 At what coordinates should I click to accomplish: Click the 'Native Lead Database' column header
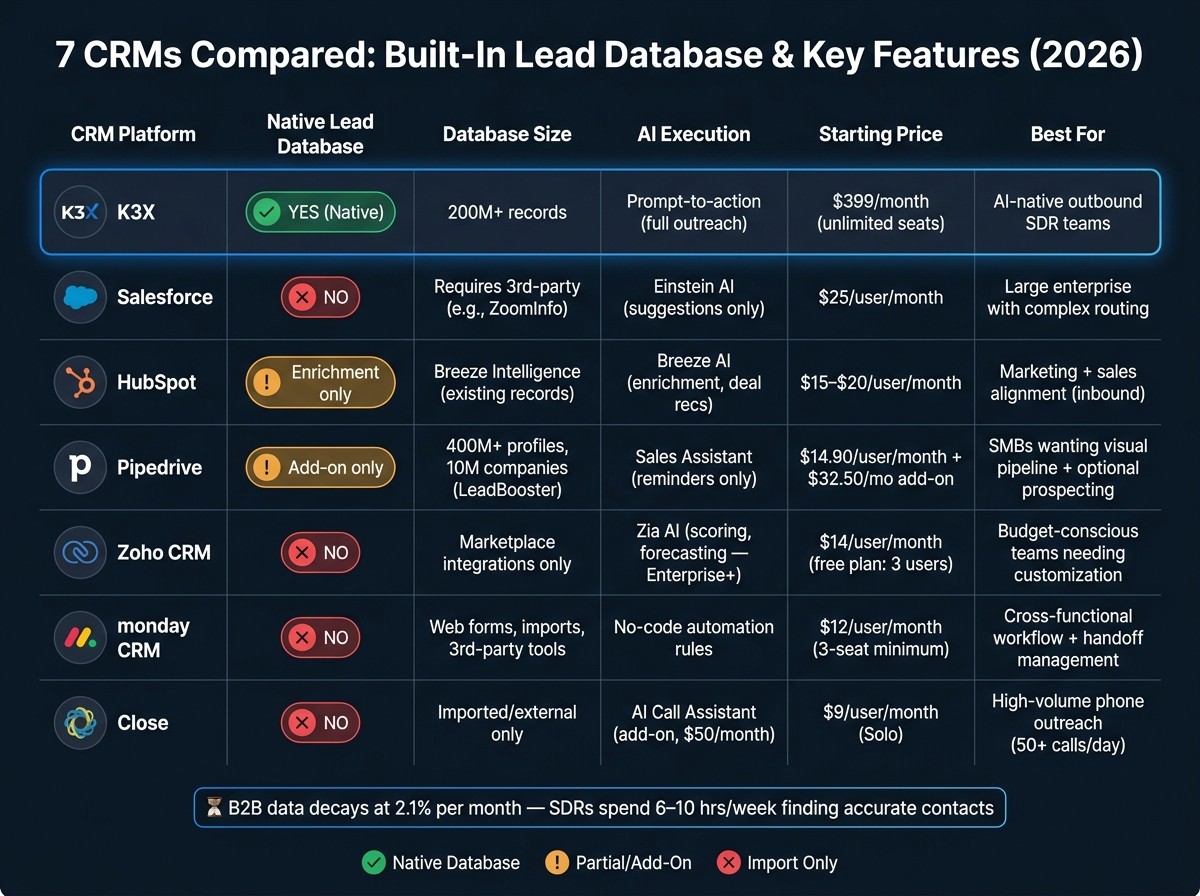[x=320, y=133]
